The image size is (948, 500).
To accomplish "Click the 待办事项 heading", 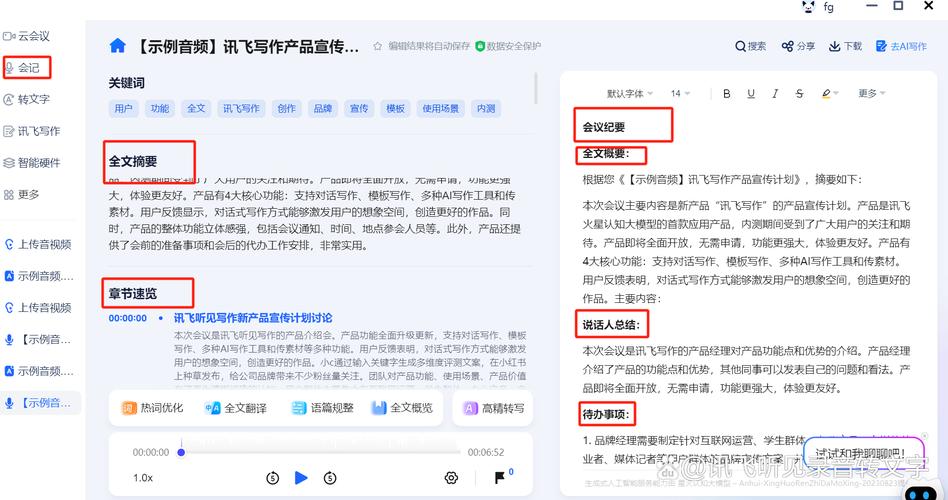I will pos(606,414).
